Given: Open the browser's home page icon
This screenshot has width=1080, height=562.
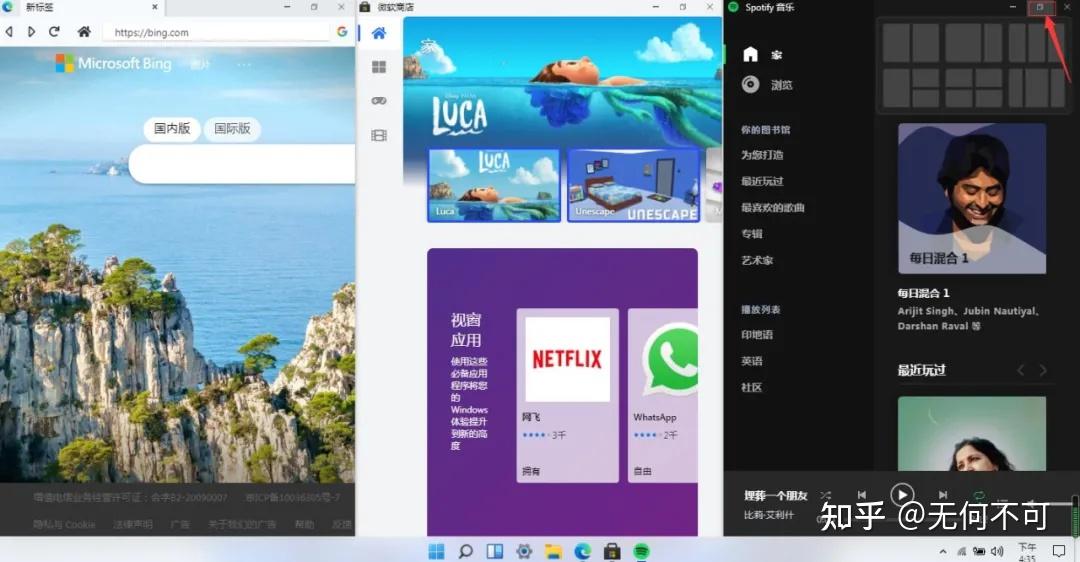Looking at the screenshot, I should [x=84, y=32].
